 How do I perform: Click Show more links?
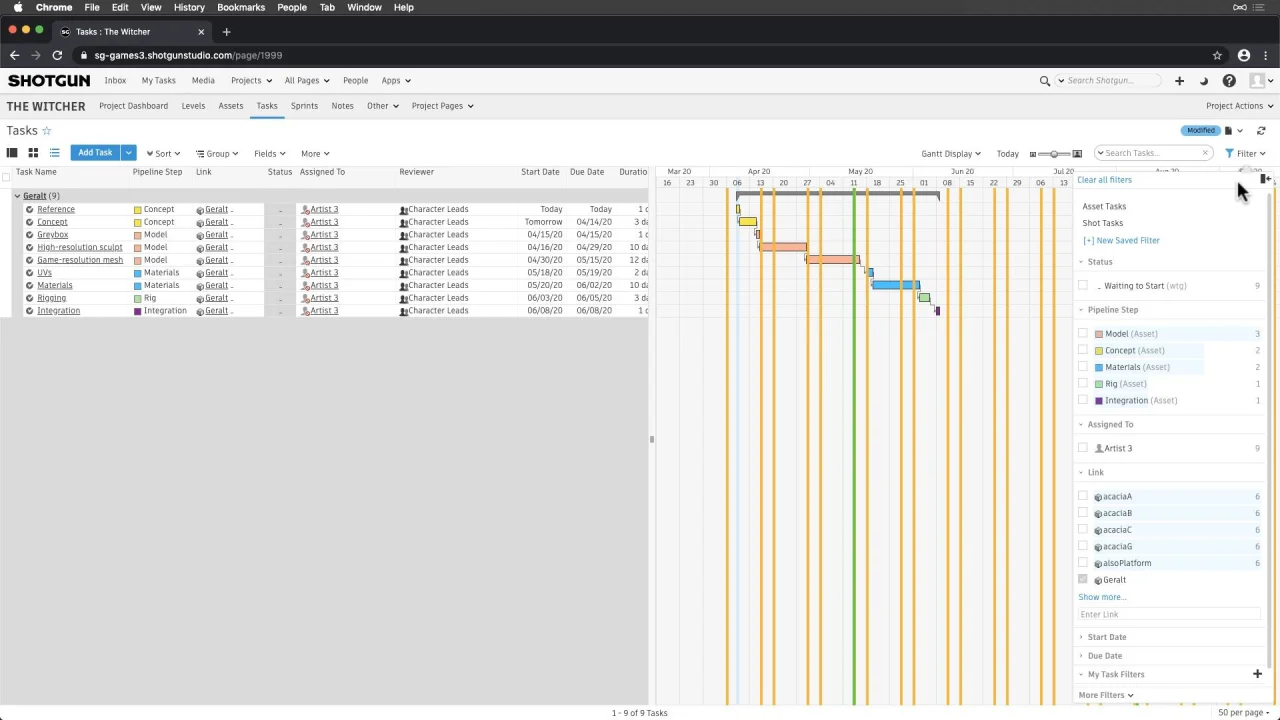pos(1102,597)
